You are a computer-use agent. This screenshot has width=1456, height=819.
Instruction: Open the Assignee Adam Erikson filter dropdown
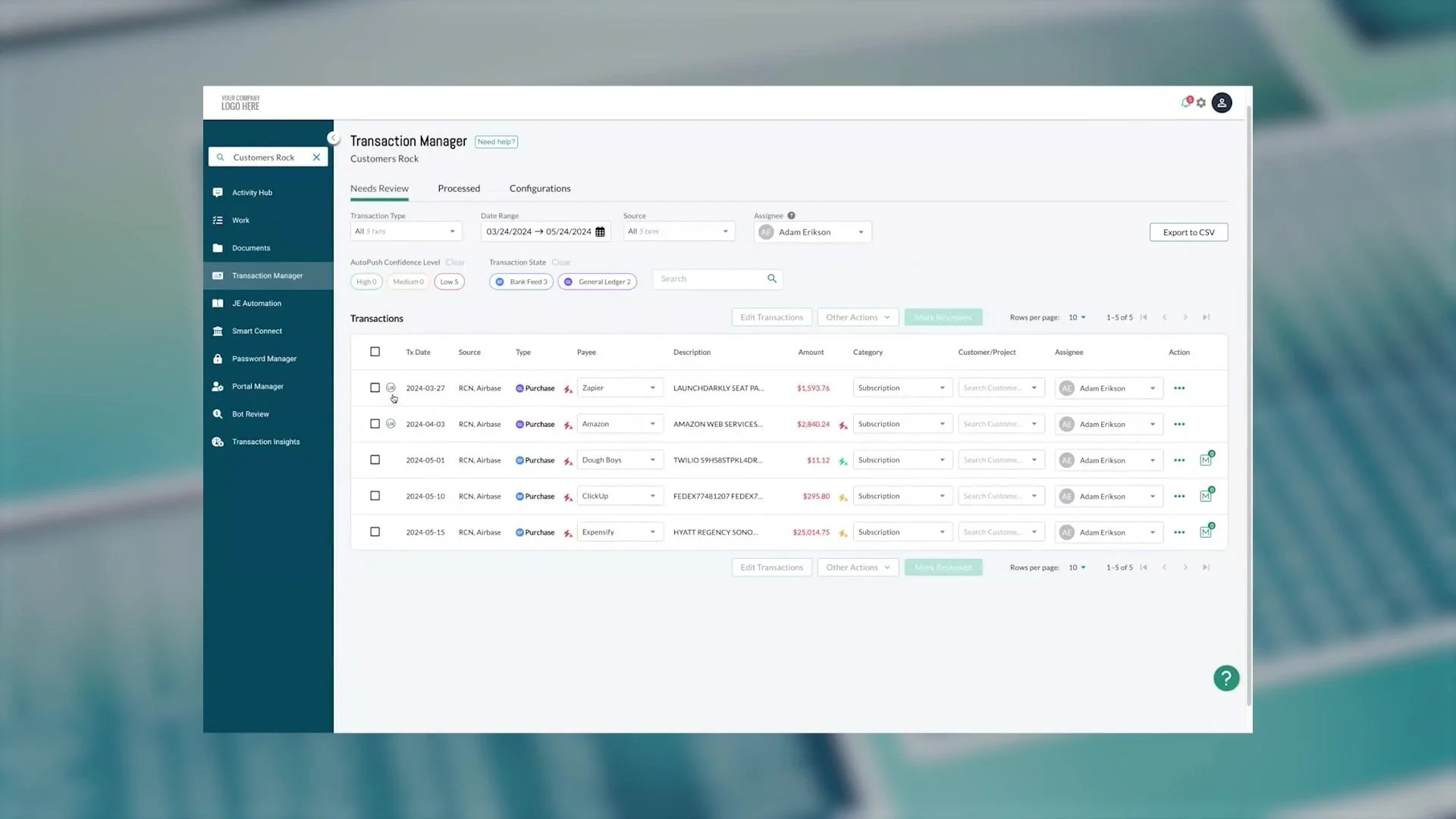tap(813, 232)
